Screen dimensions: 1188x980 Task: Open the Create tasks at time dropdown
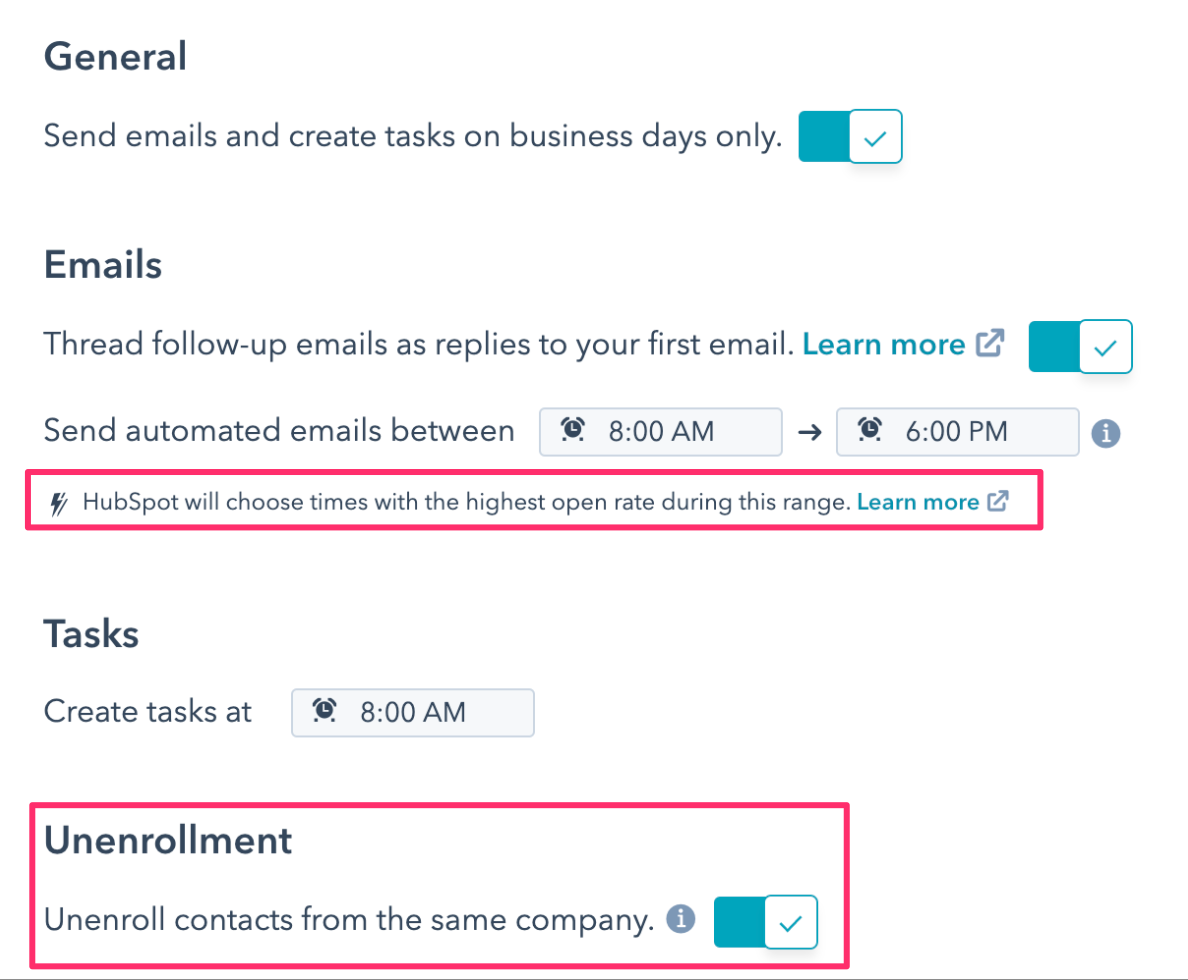pos(412,713)
